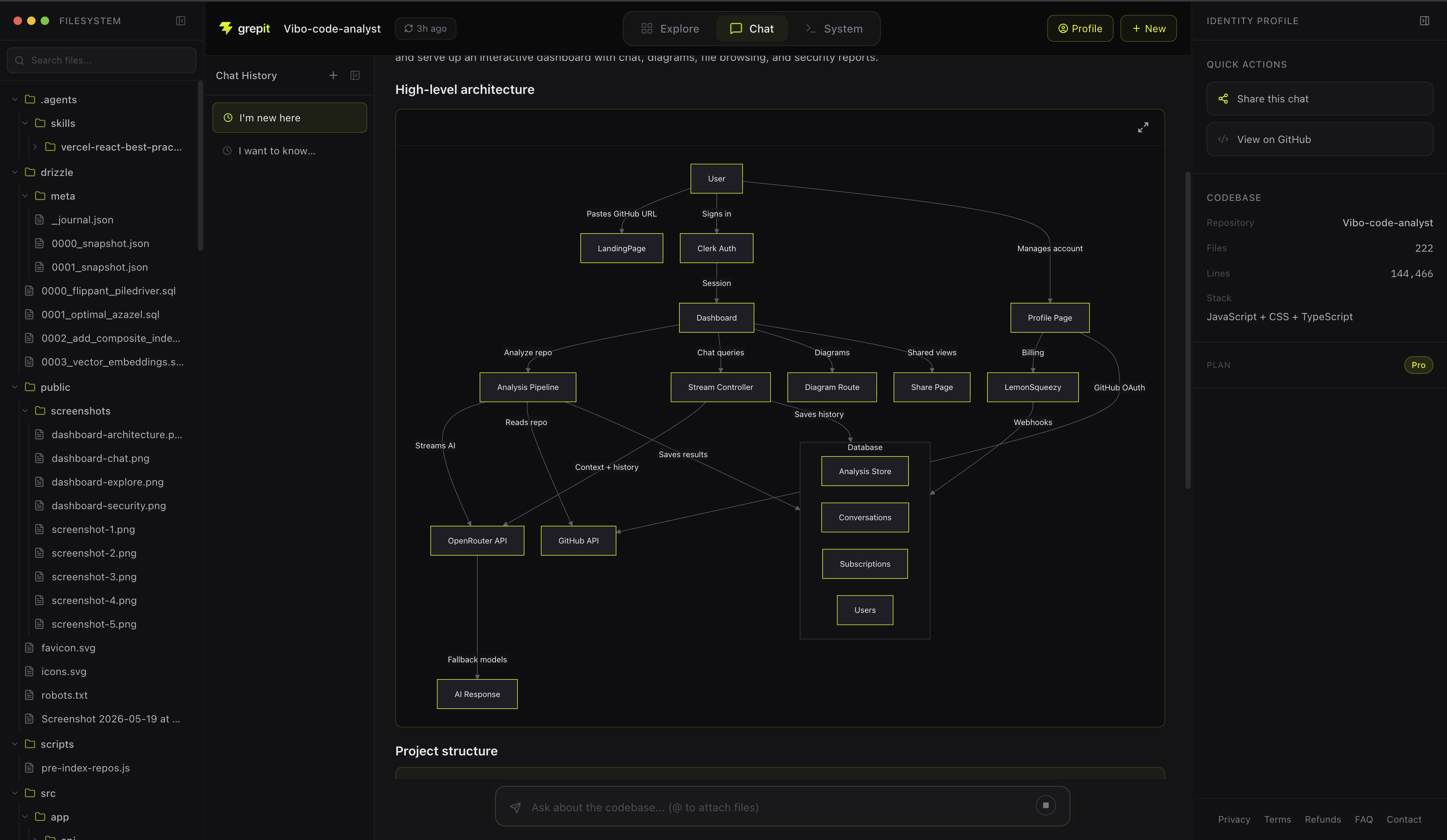The image size is (1447, 840).
Task: Click View on GitHub
Action: point(1320,140)
